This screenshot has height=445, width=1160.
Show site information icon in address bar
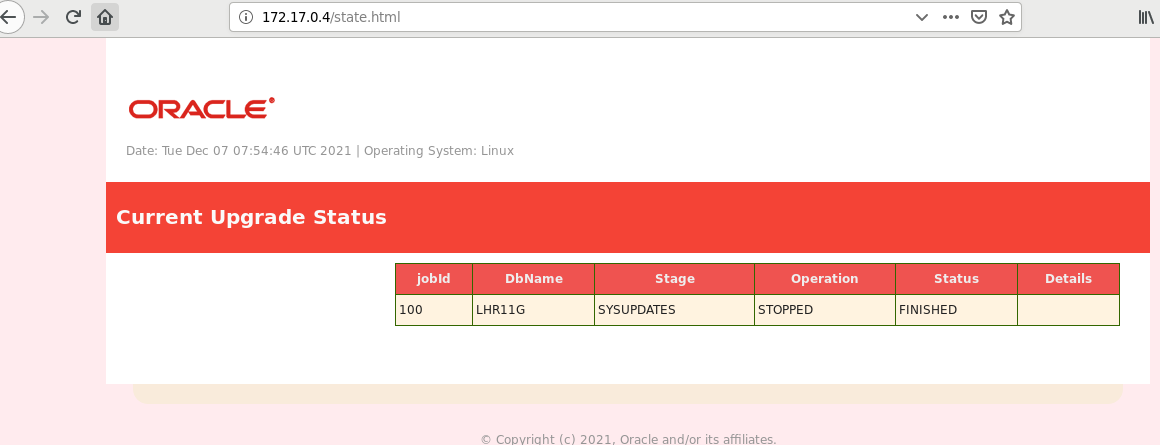click(x=246, y=17)
